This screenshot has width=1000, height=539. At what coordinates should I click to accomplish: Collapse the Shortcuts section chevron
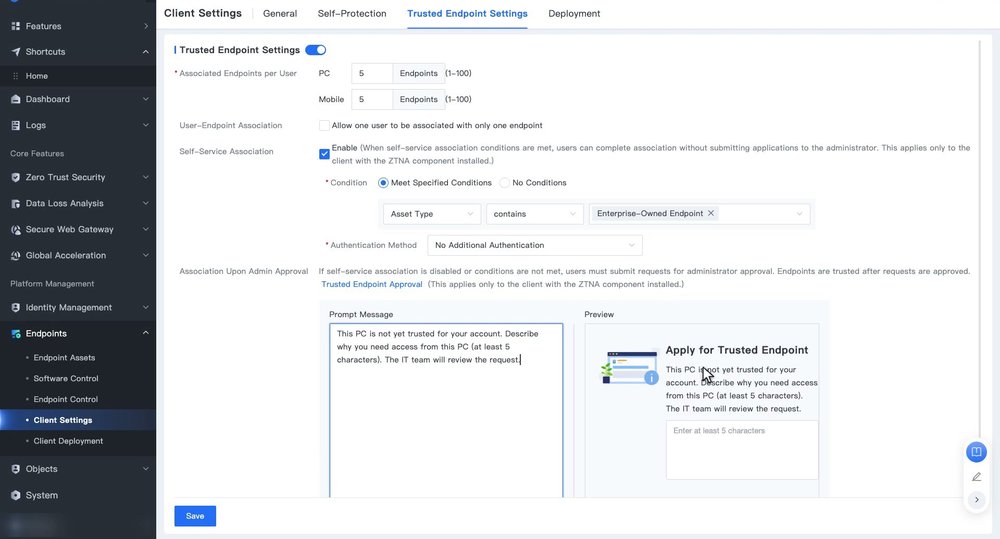[x=146, y=52]
